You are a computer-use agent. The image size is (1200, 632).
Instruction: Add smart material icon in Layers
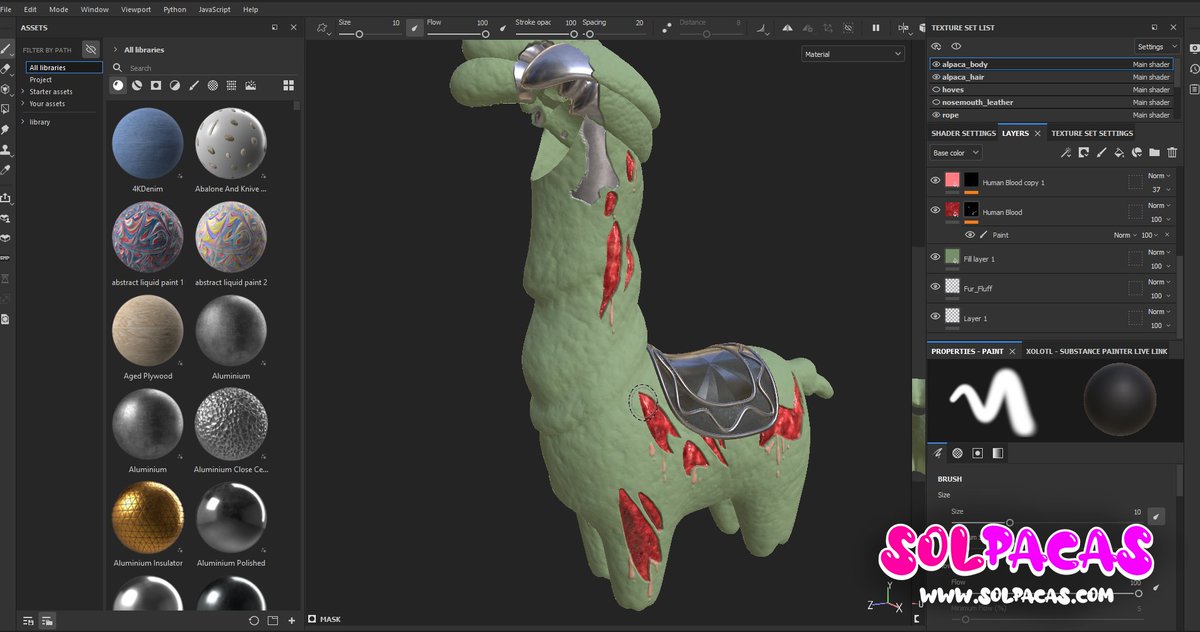(x=1137, y=153)
